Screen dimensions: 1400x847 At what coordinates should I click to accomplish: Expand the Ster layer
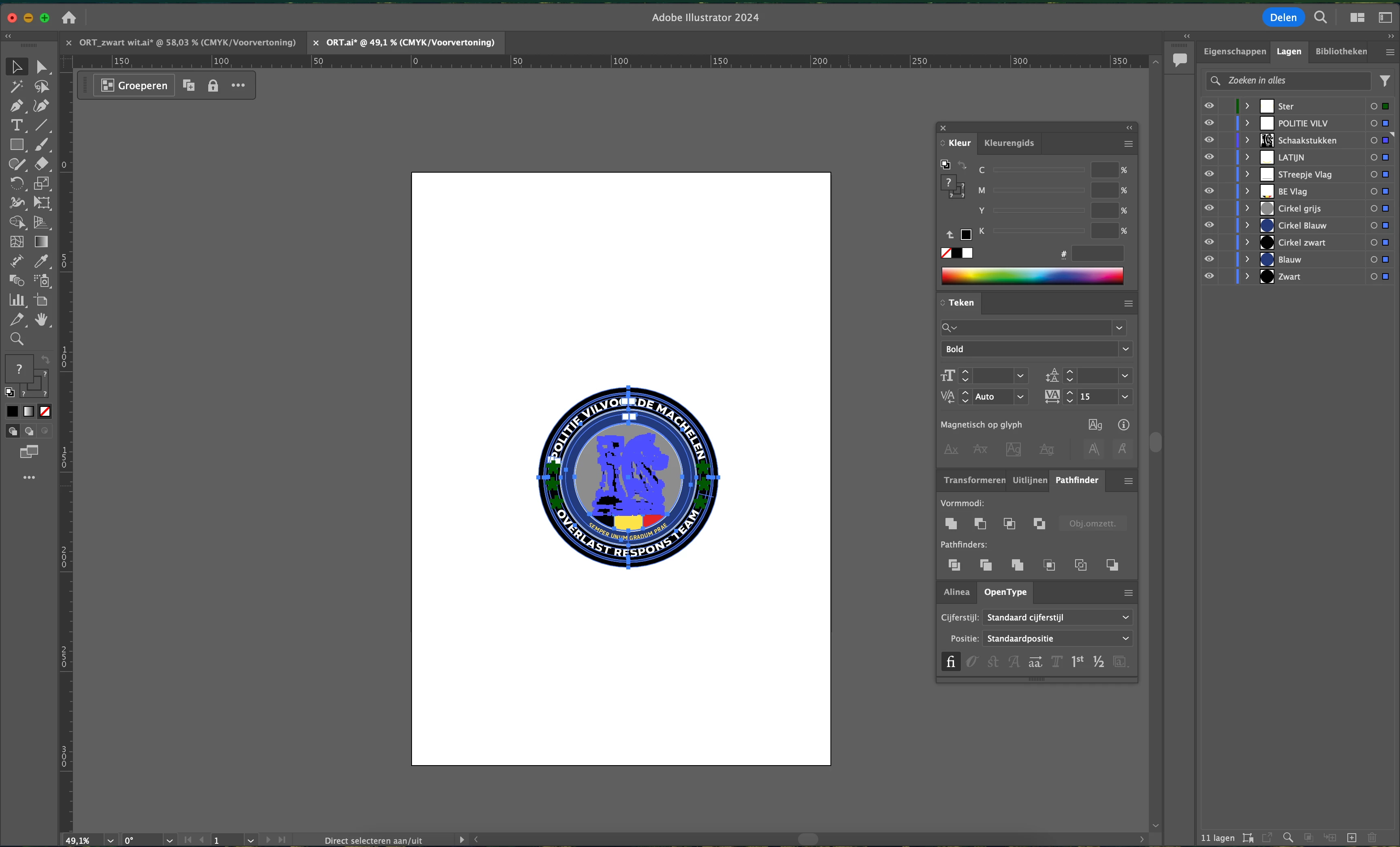(x=1246, y=106)
